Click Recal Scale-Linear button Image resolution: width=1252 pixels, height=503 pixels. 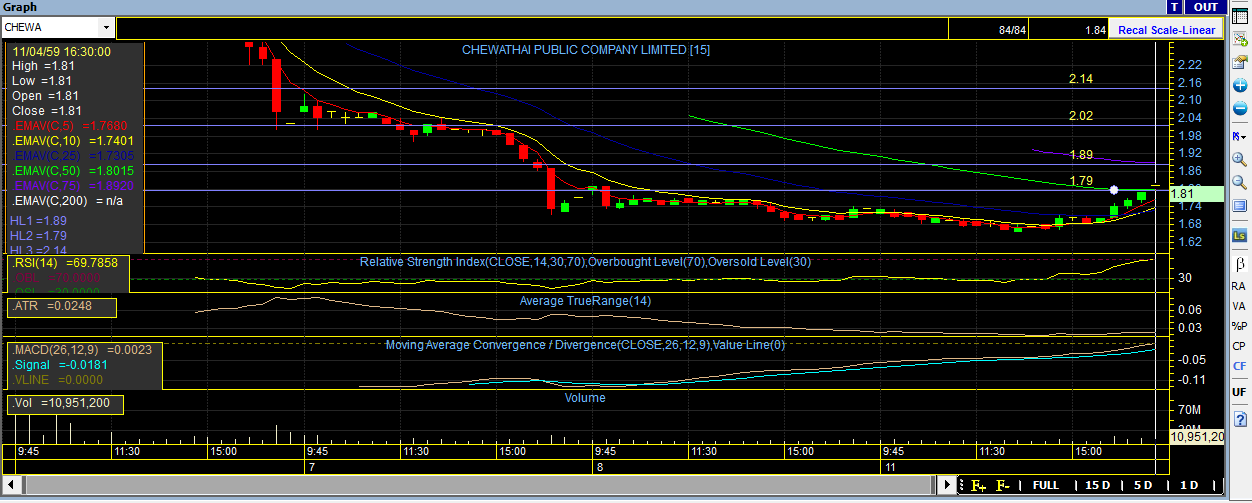[x=1166, y=30]
